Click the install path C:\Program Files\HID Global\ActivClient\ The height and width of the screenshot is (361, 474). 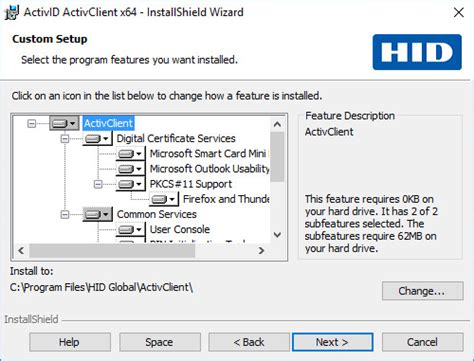point(101,287)
